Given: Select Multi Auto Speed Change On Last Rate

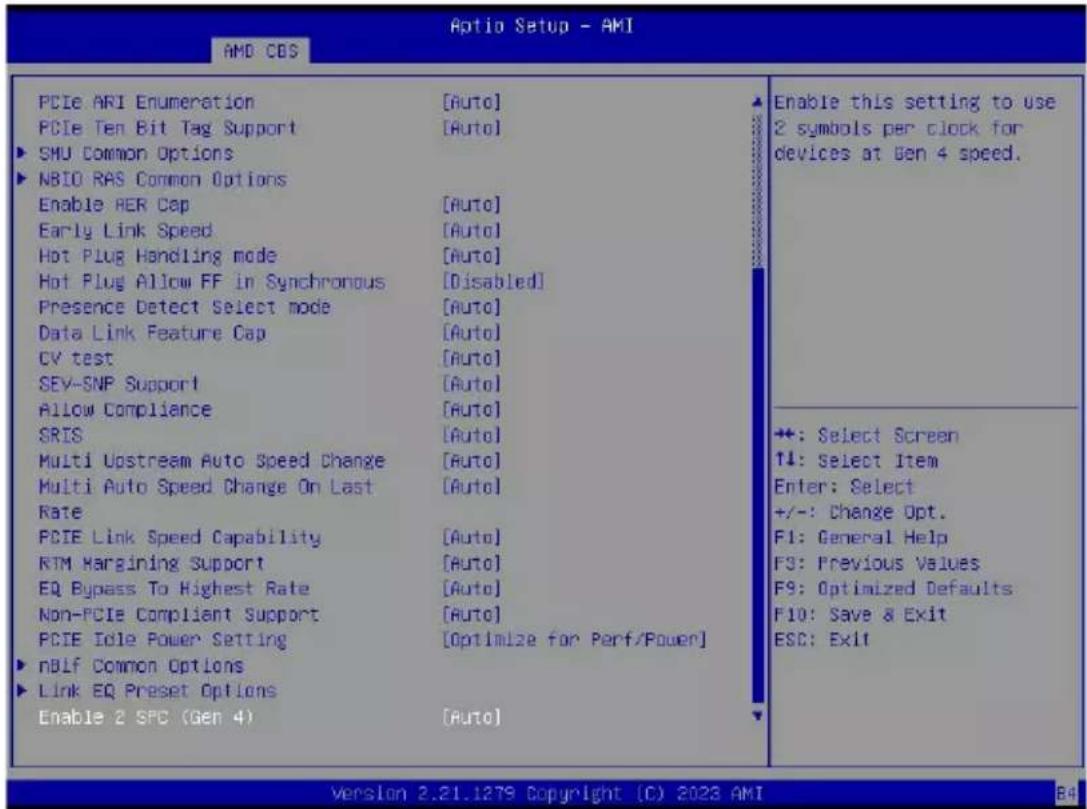Looking at the screenshot, I should coord(206,499).
